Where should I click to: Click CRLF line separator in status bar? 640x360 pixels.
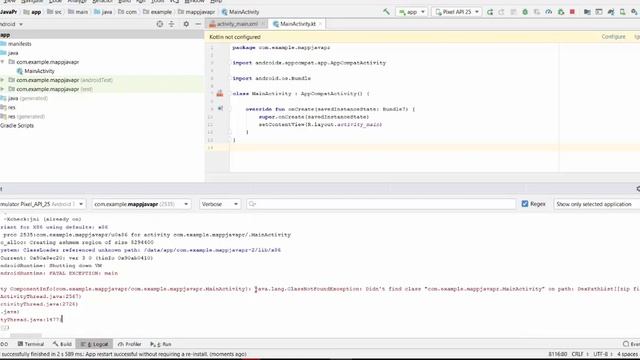click(578, 354)
